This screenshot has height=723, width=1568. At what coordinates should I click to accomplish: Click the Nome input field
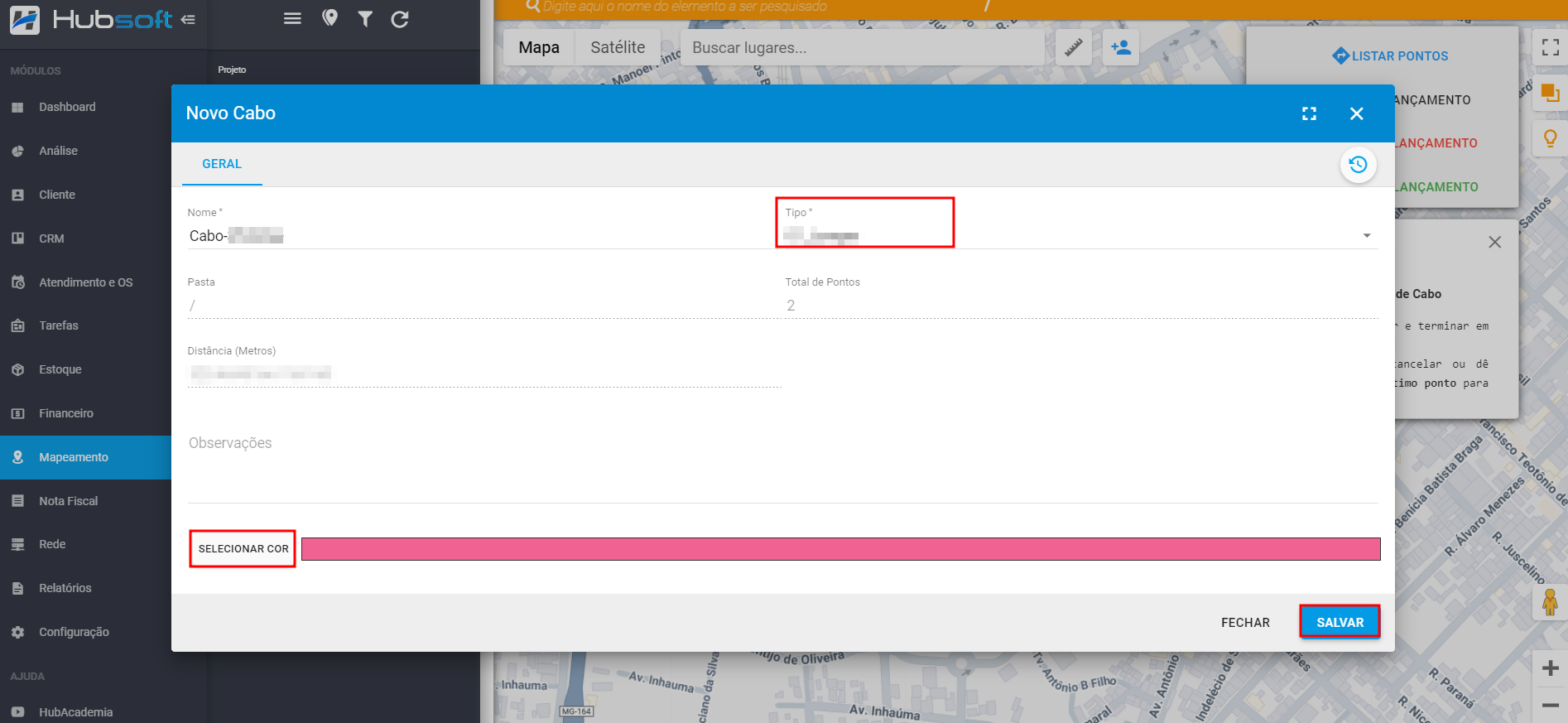coord(480,236)
